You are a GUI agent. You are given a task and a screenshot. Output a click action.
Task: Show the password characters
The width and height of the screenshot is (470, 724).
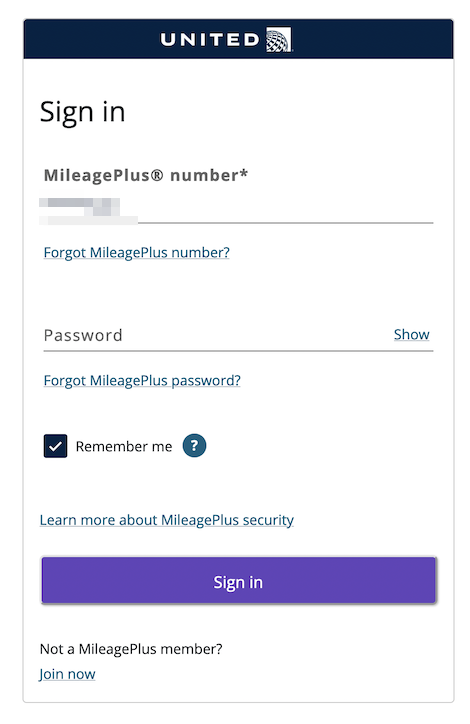click(x=411, y=334)
